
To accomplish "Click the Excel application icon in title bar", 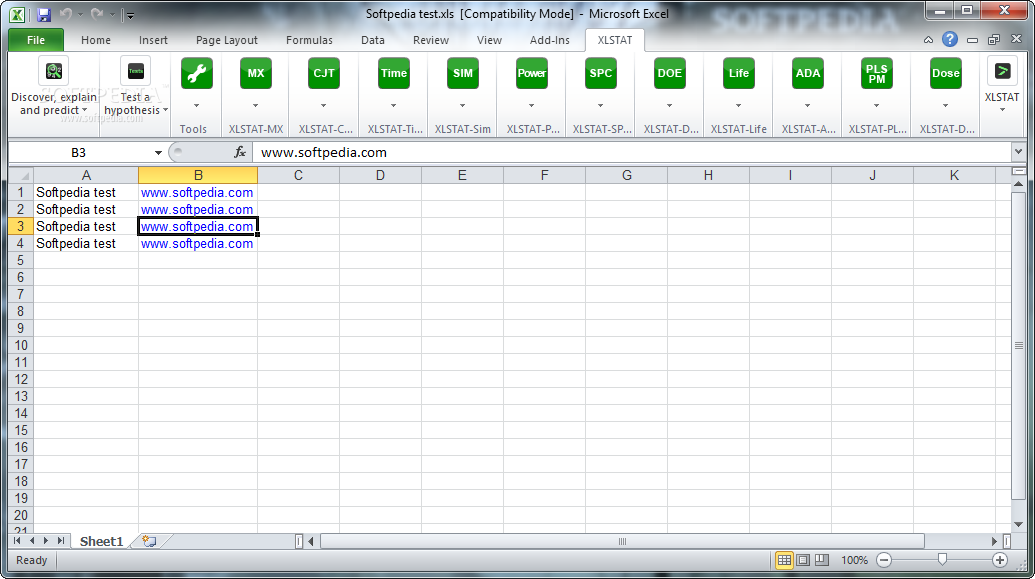I will point(17,14).
